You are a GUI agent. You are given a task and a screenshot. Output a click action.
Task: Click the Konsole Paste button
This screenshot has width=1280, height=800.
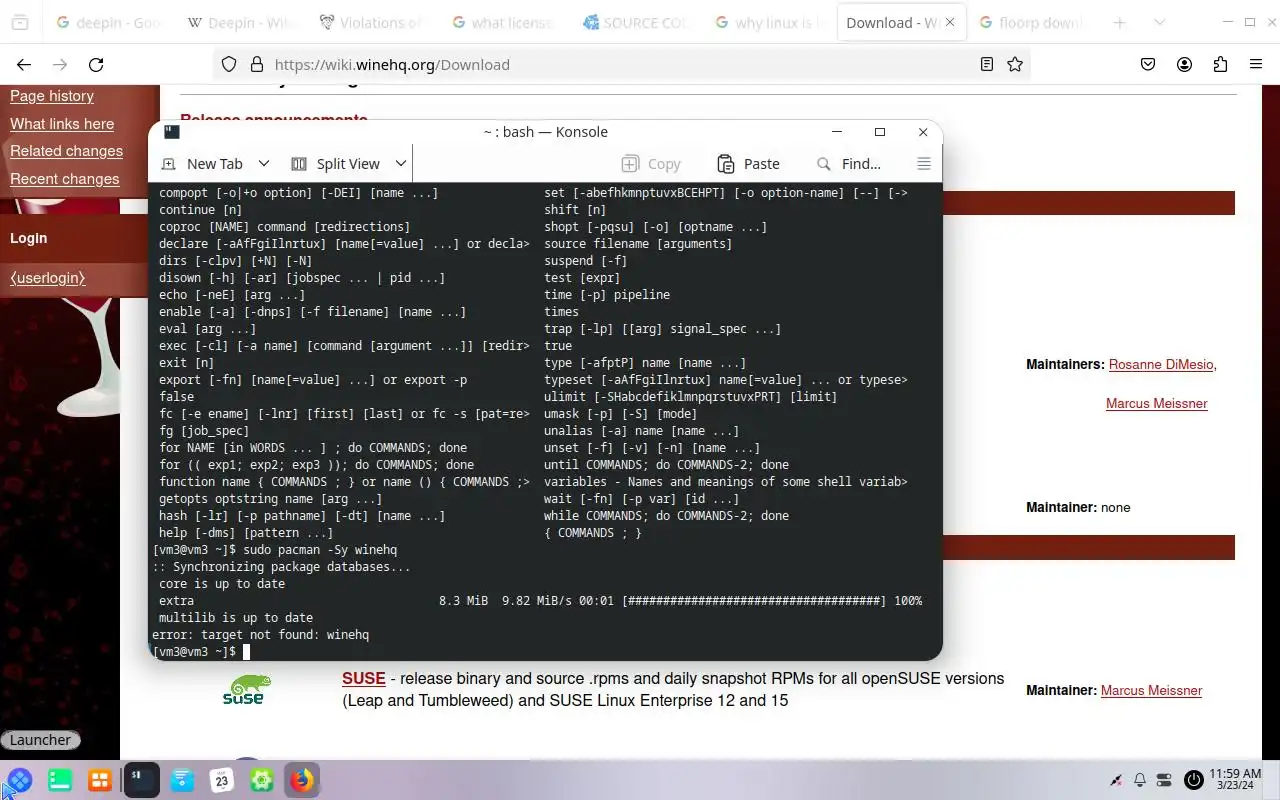748,163
